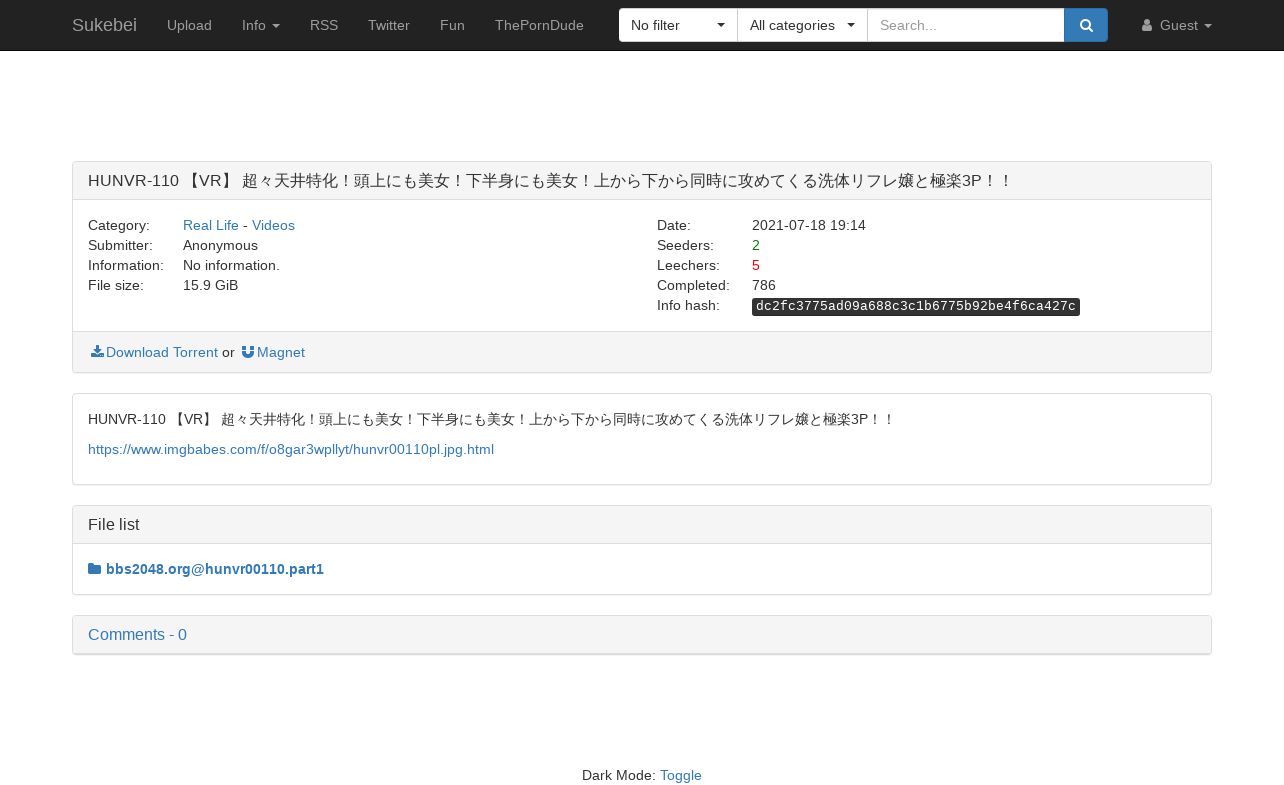Viewport: 1284px width, 785px height.
Task: Go to the Upload page
Action: [x=189, y=25]
